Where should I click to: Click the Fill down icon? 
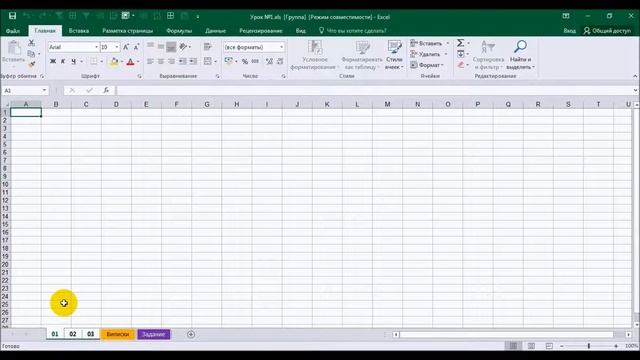(x=461, y=54)
